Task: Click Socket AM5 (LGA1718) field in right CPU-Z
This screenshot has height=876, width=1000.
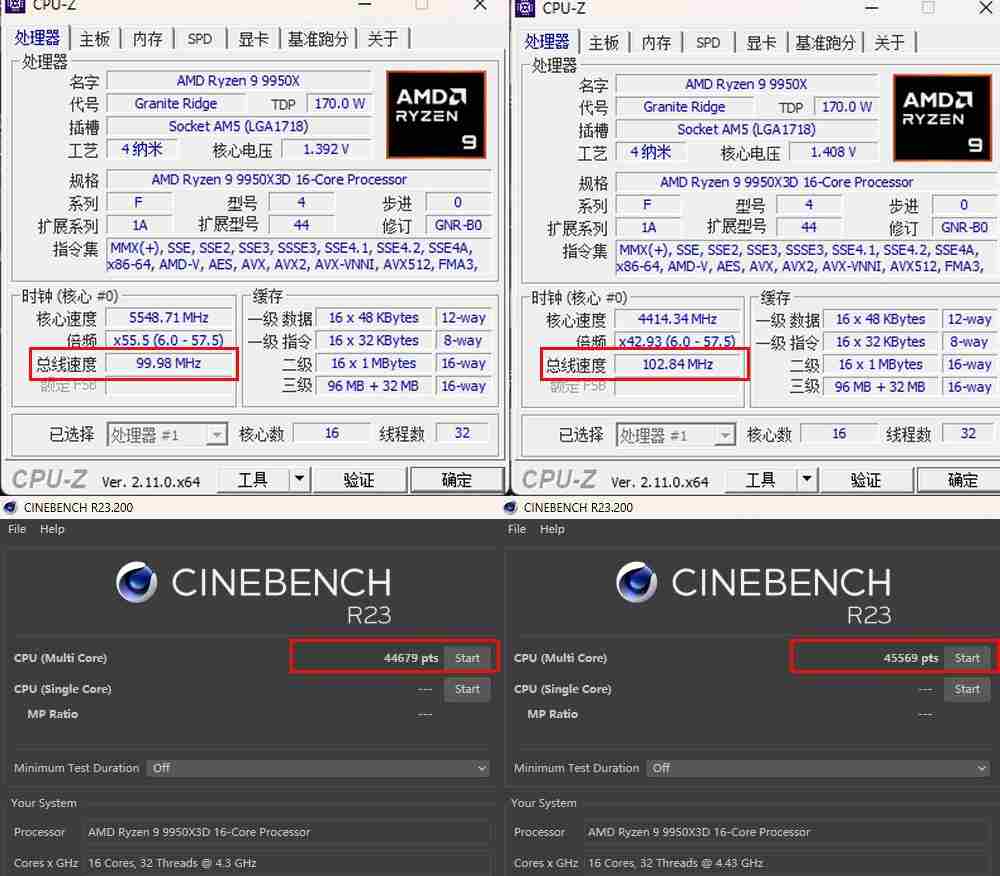Action: point(746,129)
